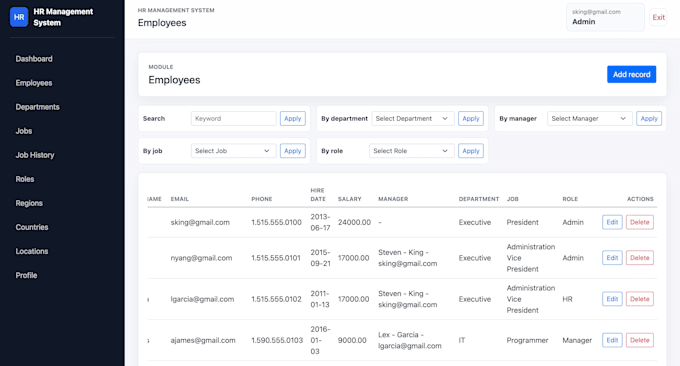Click the HIRE DATE column header

pos(318,195)
